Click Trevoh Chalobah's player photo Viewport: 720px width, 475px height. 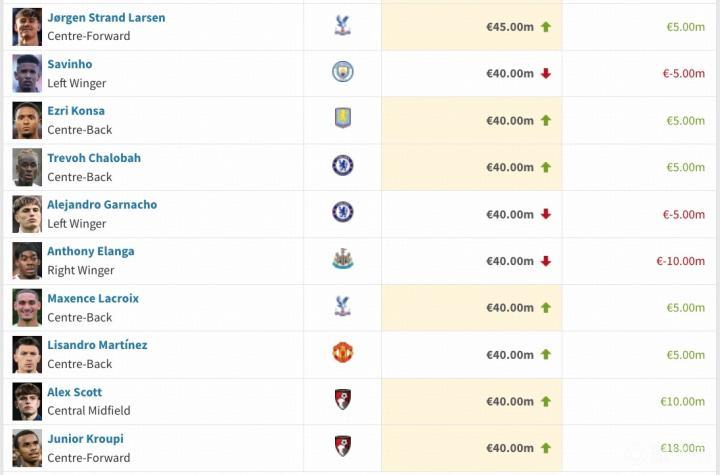pos(27,167)
